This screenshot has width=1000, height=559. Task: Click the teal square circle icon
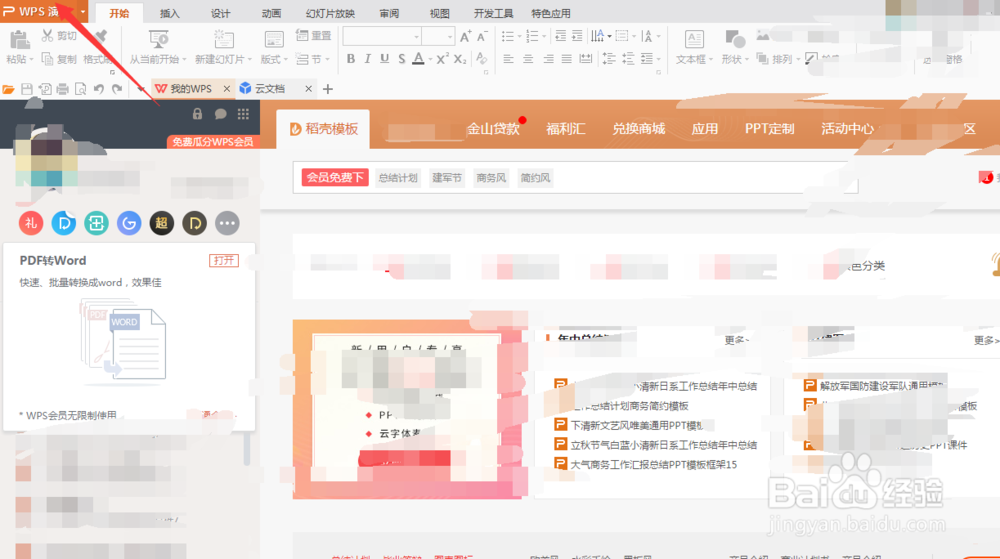[96, 223]
